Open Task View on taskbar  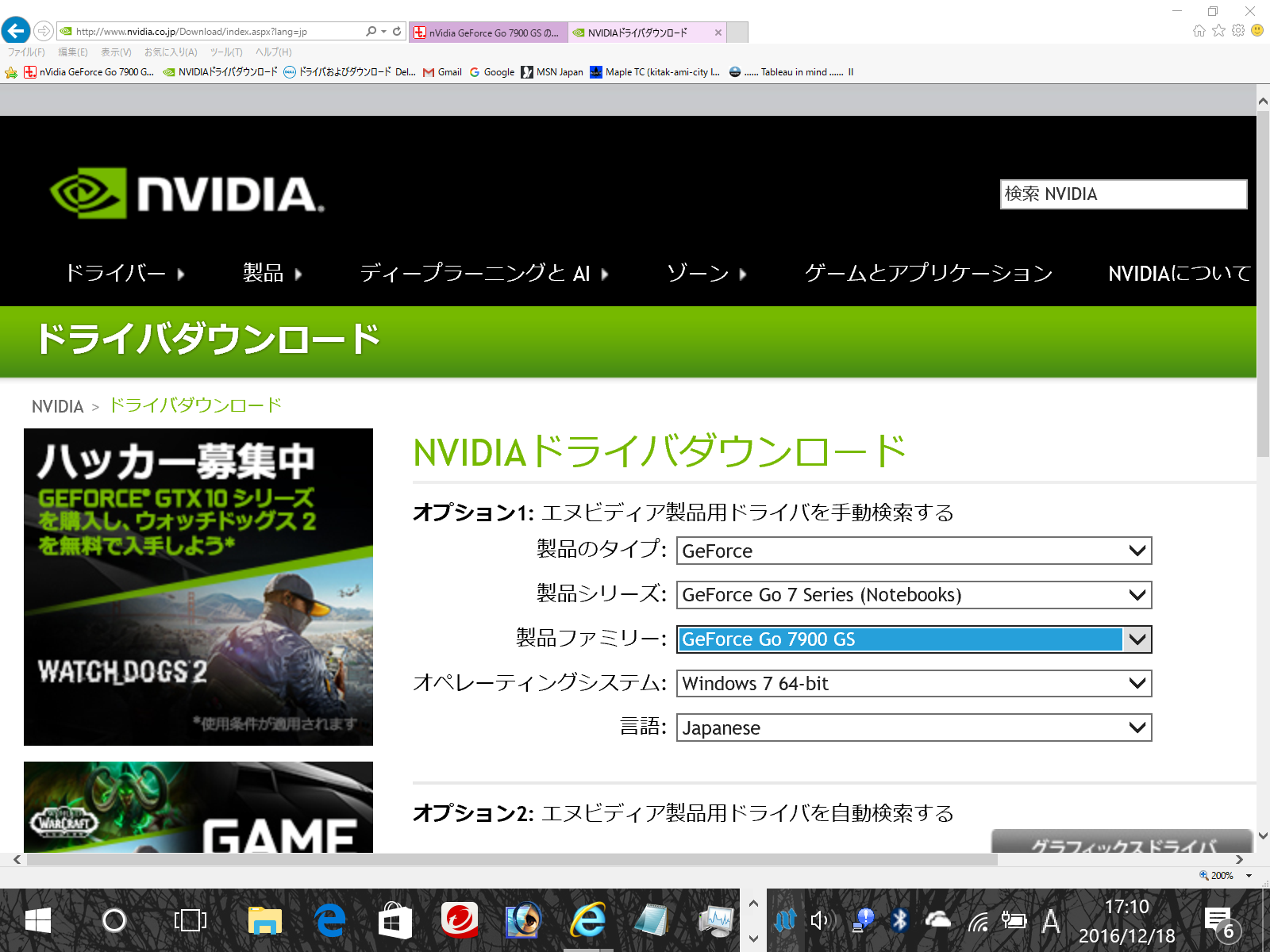click(x=190, y=920)
